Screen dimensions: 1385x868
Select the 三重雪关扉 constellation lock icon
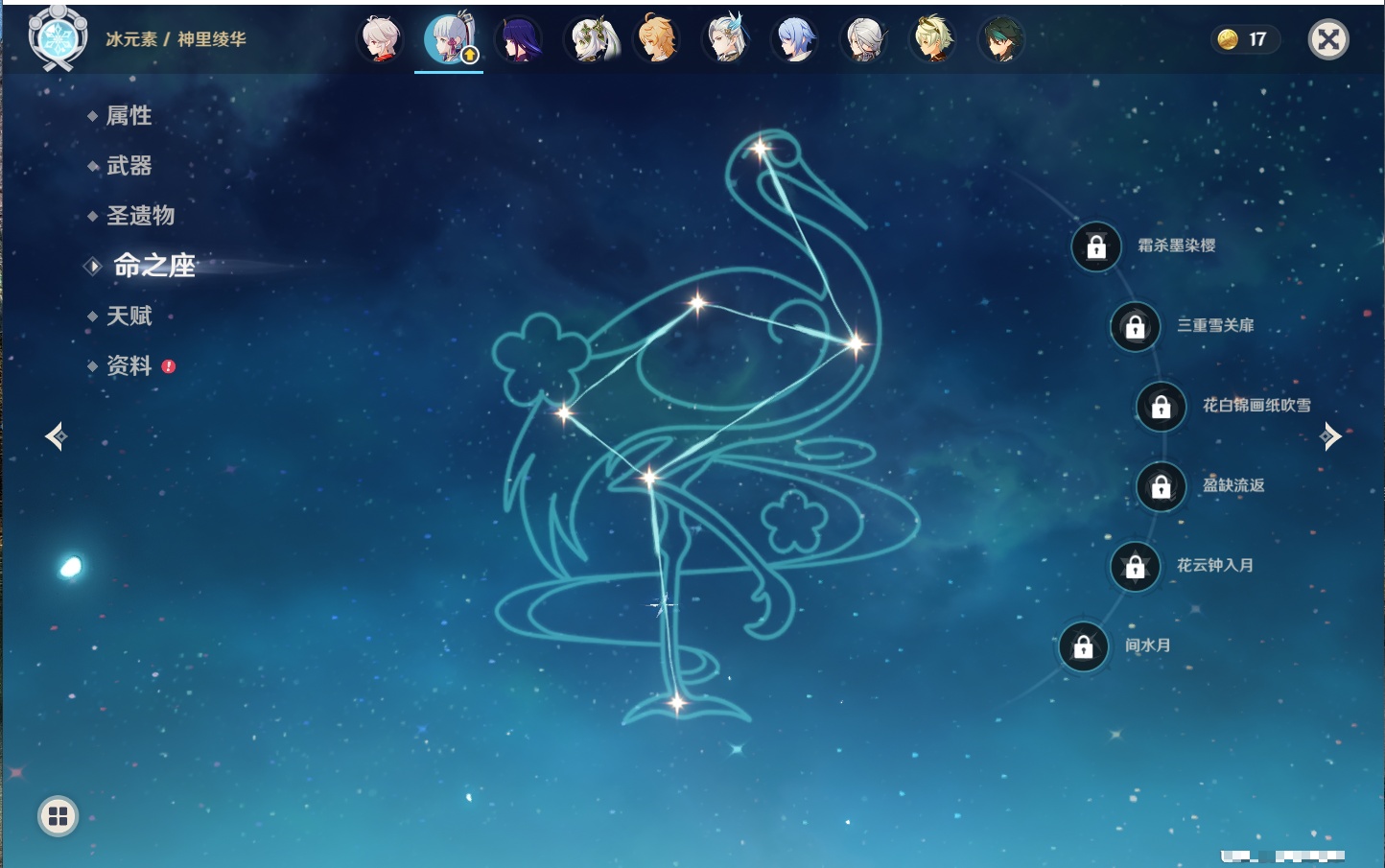1135,327
